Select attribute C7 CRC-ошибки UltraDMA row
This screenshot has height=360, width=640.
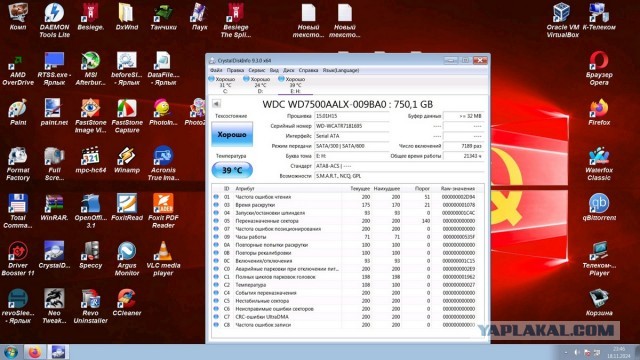347,317
